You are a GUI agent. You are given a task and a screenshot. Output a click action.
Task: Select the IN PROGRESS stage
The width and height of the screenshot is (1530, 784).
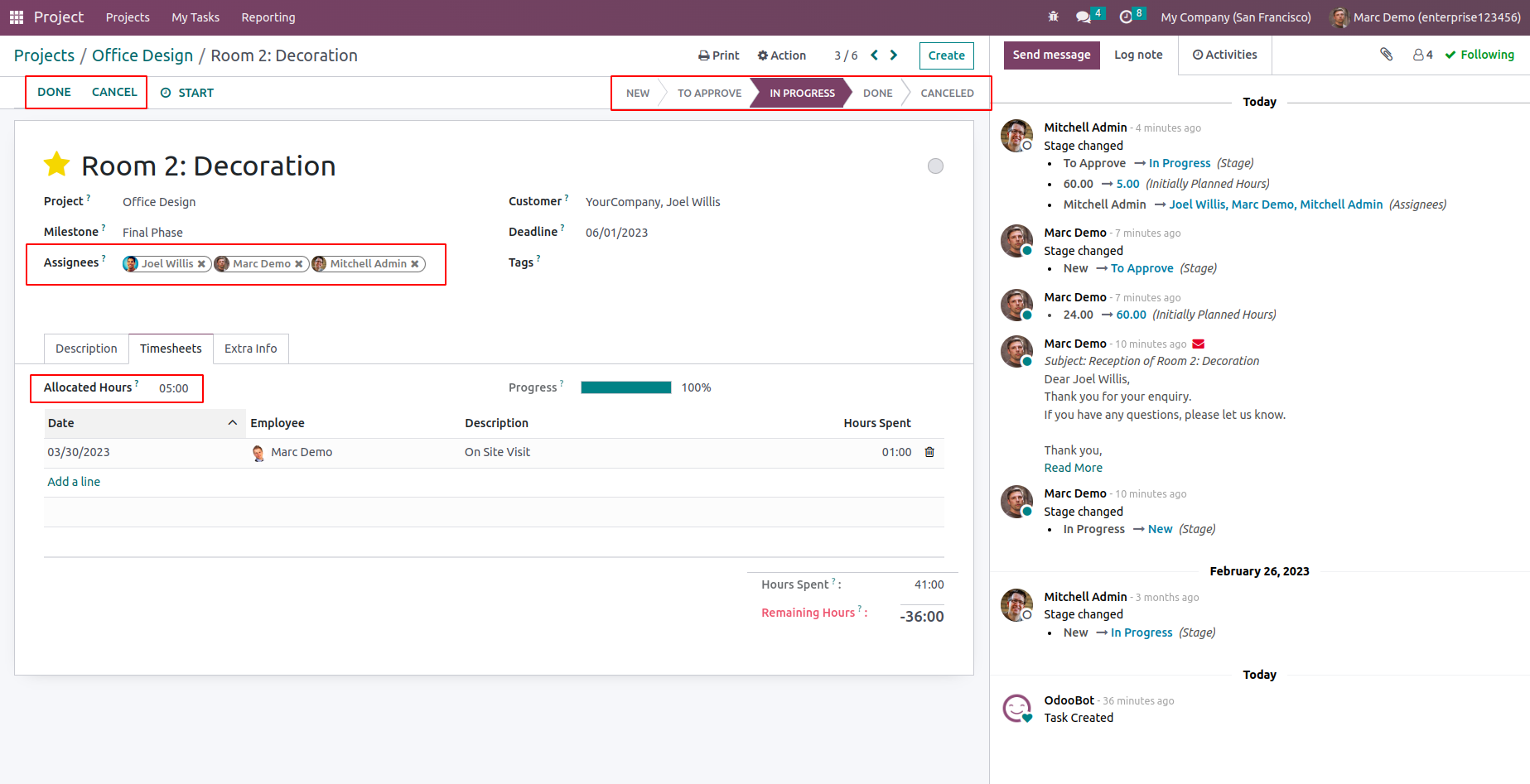click(802, 93)
